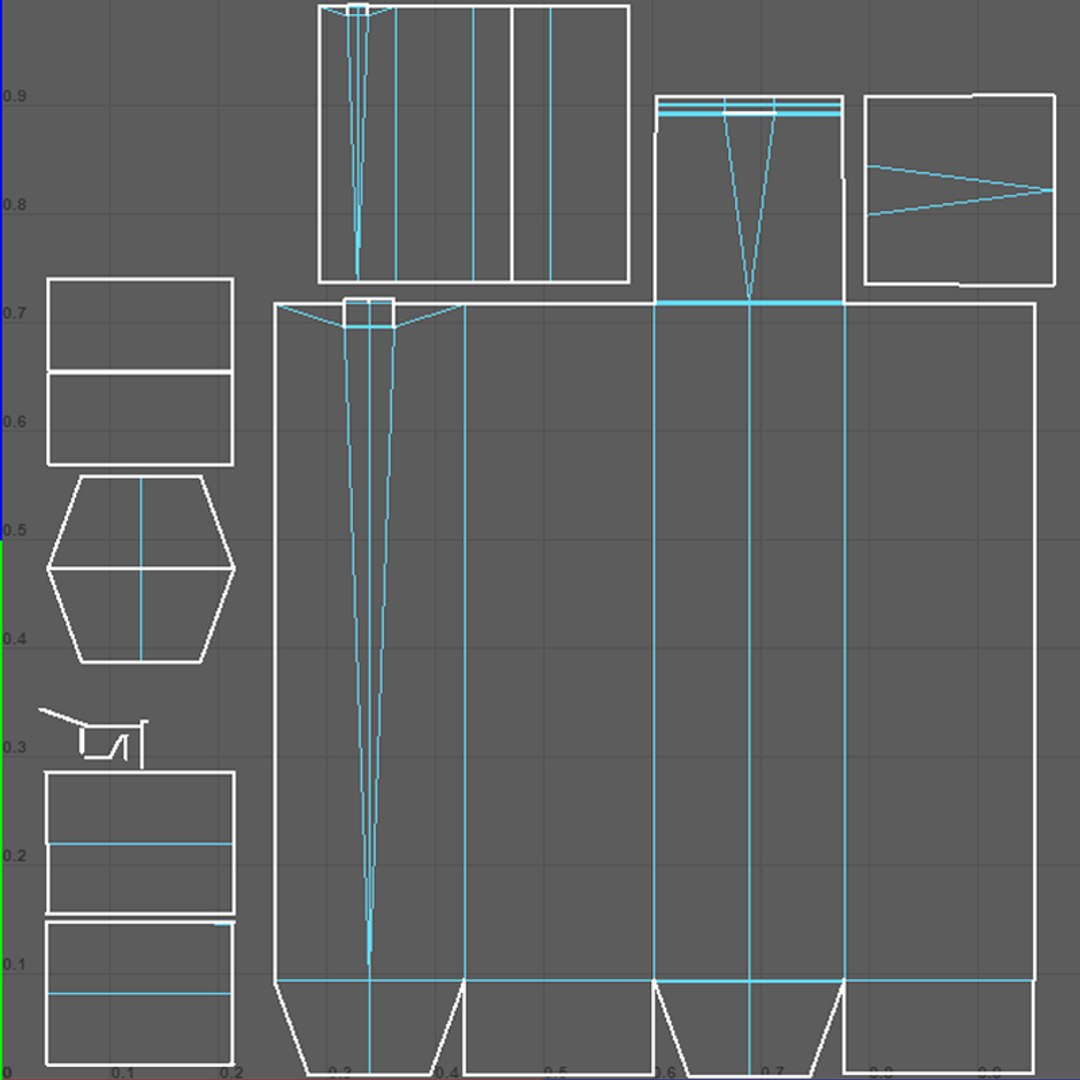Pick the lower plain rectangle of the stacked pair
This screenshot has width=1080, height=1080.
coord(140,419)
